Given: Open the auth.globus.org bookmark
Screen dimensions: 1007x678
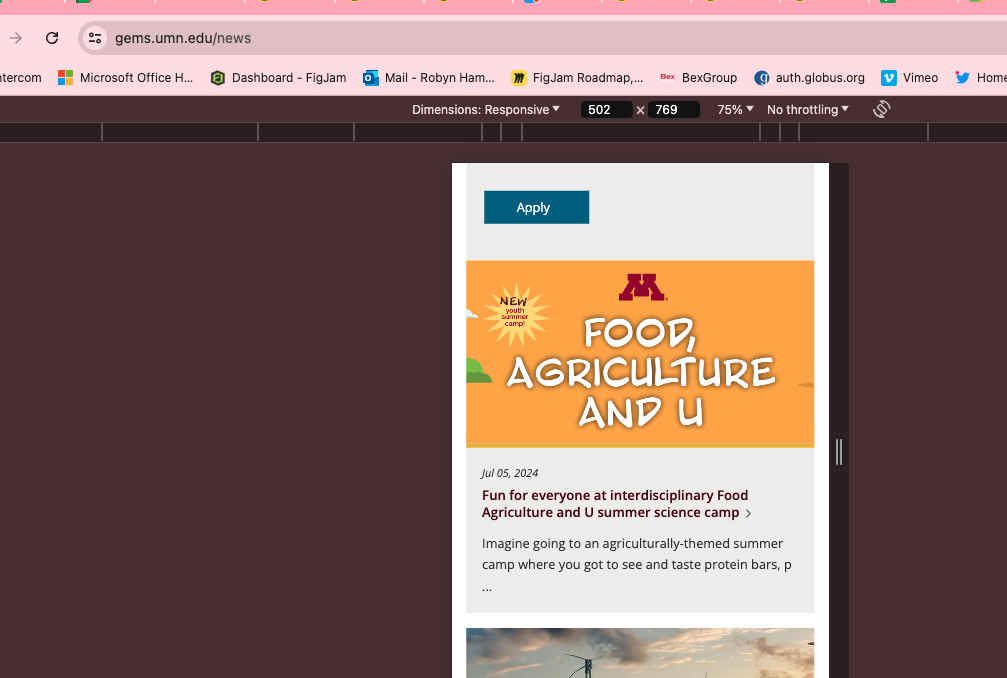Looking at the screenshot, I should 809,77.
